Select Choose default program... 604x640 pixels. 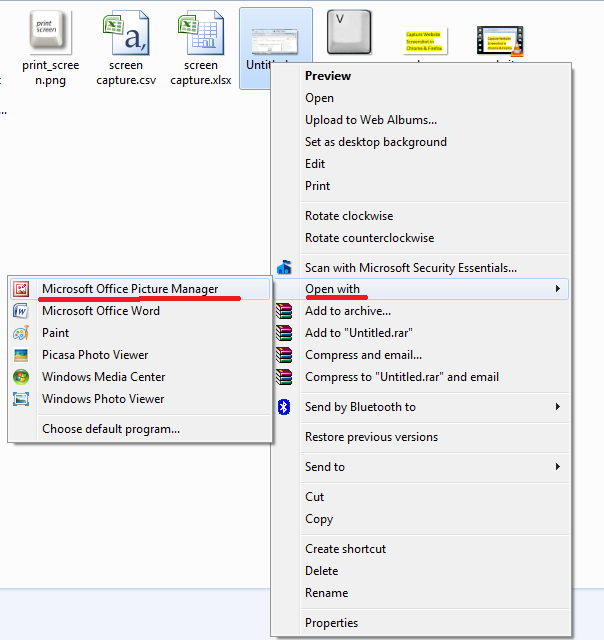(140, 429)
